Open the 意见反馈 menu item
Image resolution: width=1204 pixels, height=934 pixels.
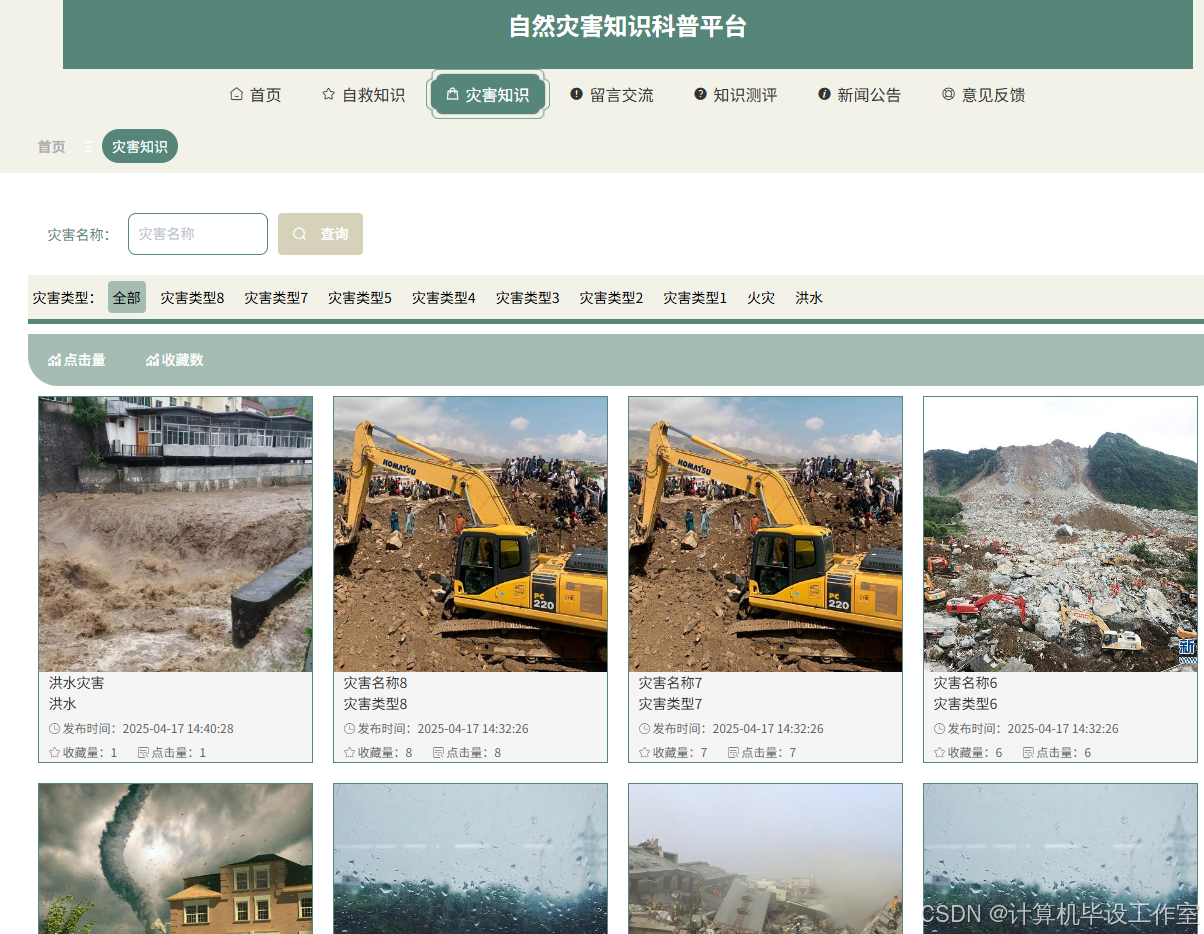coord(983,95)
